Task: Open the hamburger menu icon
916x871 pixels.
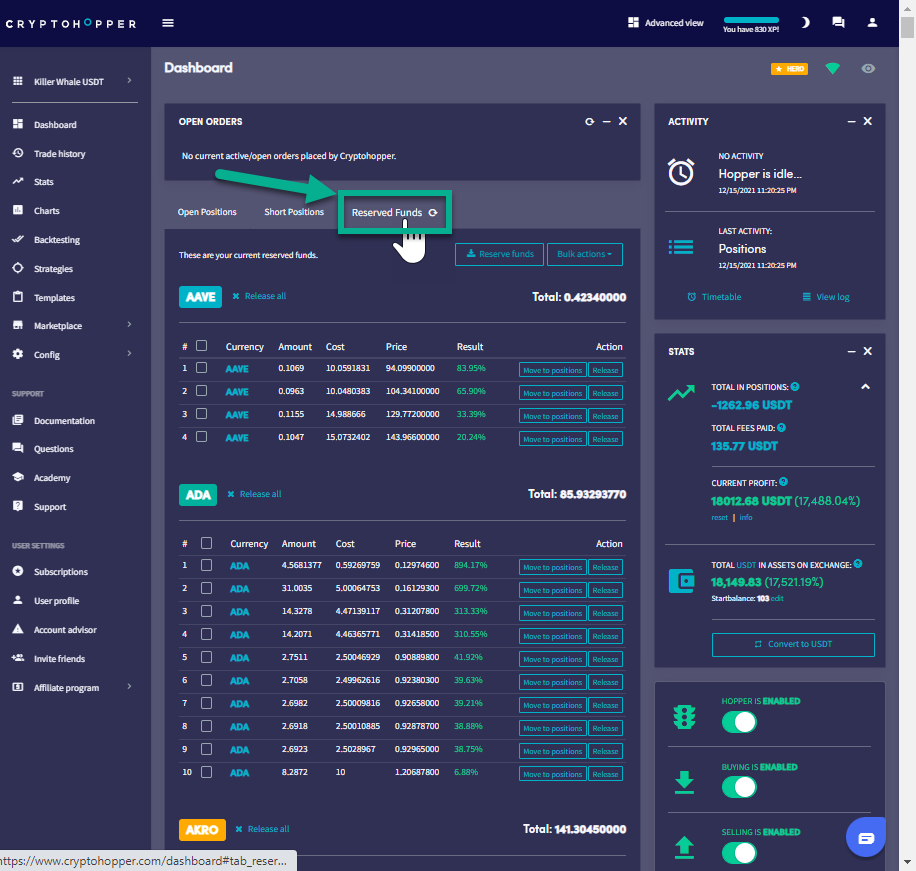Action: [168, 23]
